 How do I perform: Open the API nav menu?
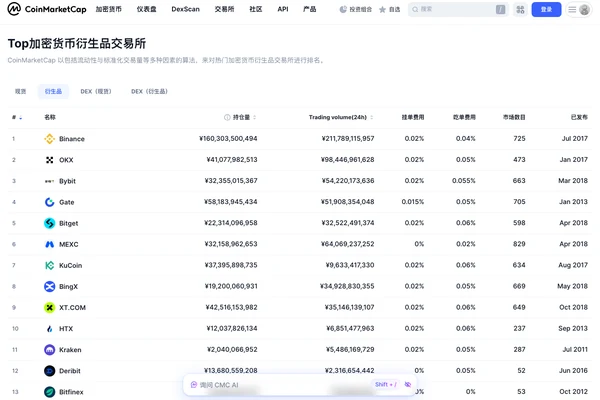283,9
